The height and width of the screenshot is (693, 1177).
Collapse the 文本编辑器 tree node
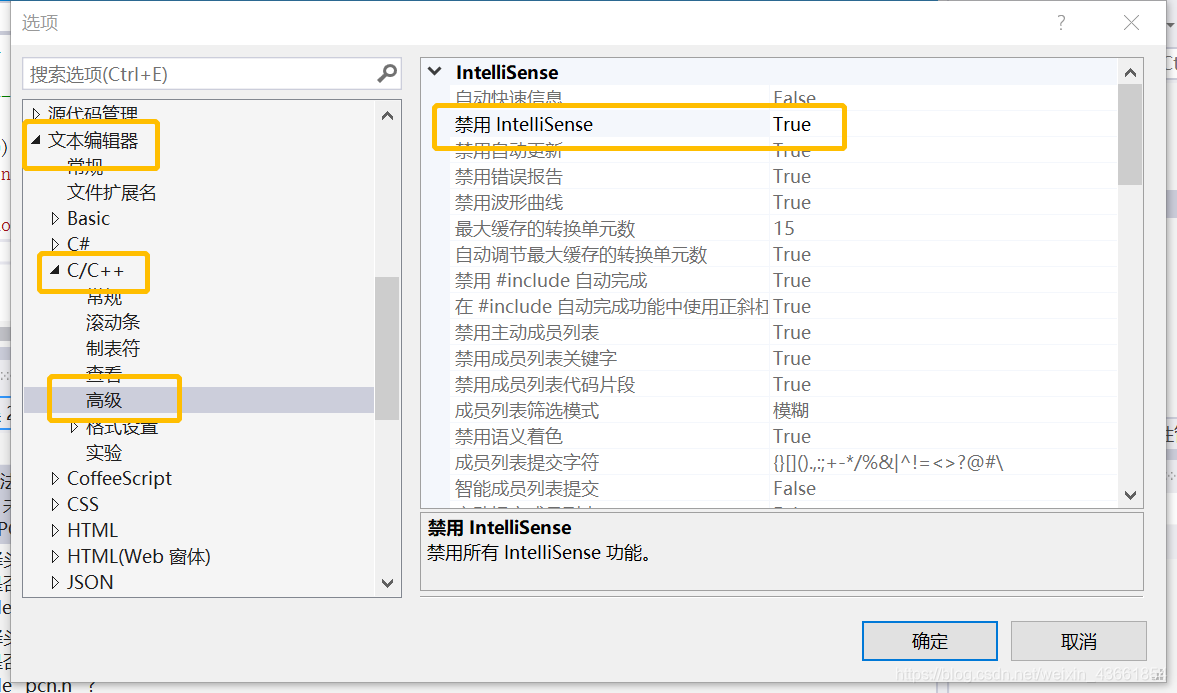[x=35, y=140]
